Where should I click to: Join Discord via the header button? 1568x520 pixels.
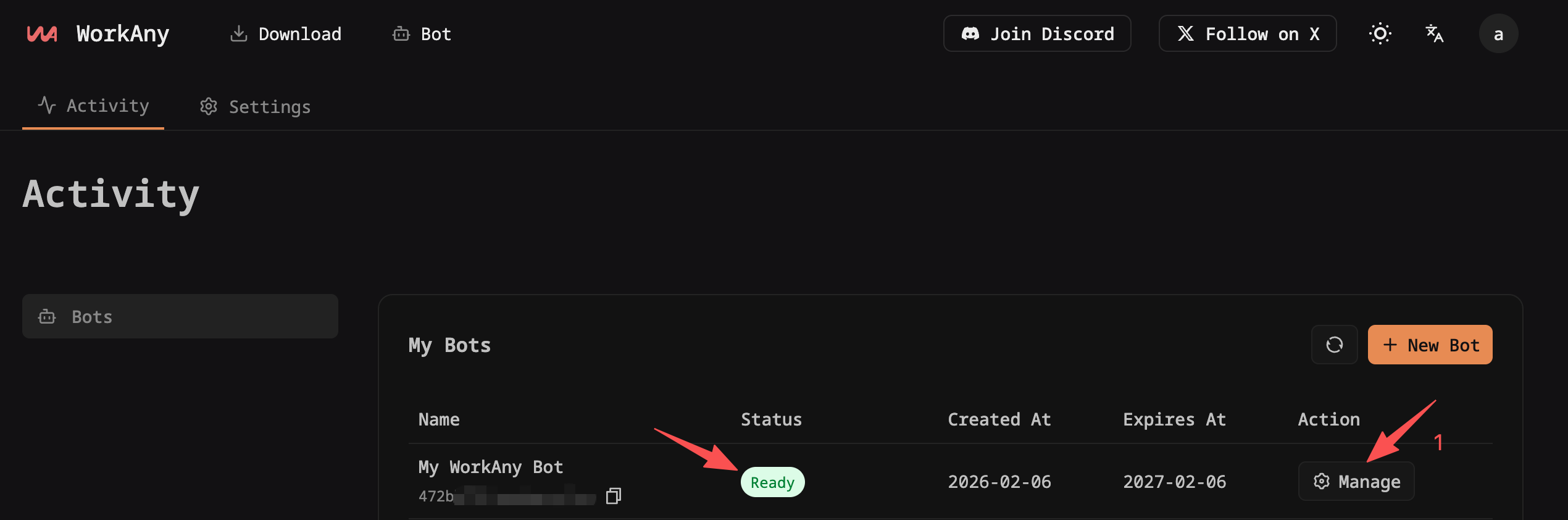tap(1037, 34)
